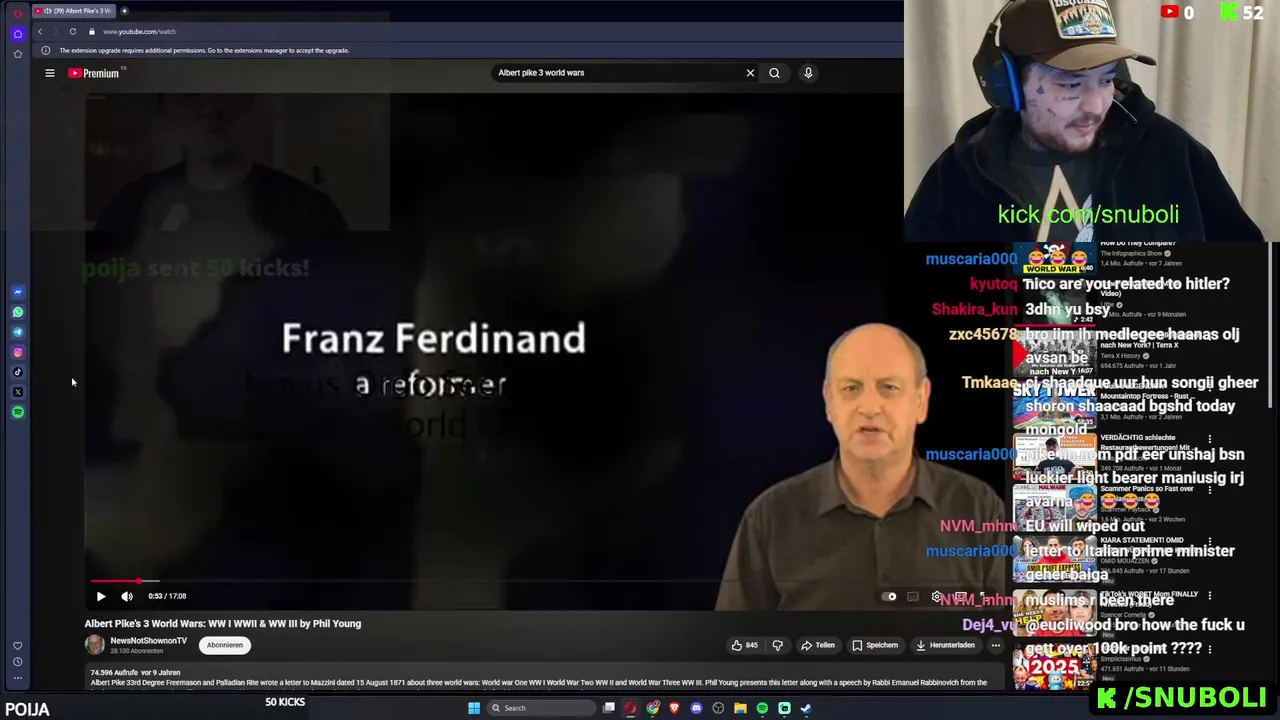Open video player settings gear
Image resolution: width=1280 pixels, height=720 pixels.
pos(937,597)
